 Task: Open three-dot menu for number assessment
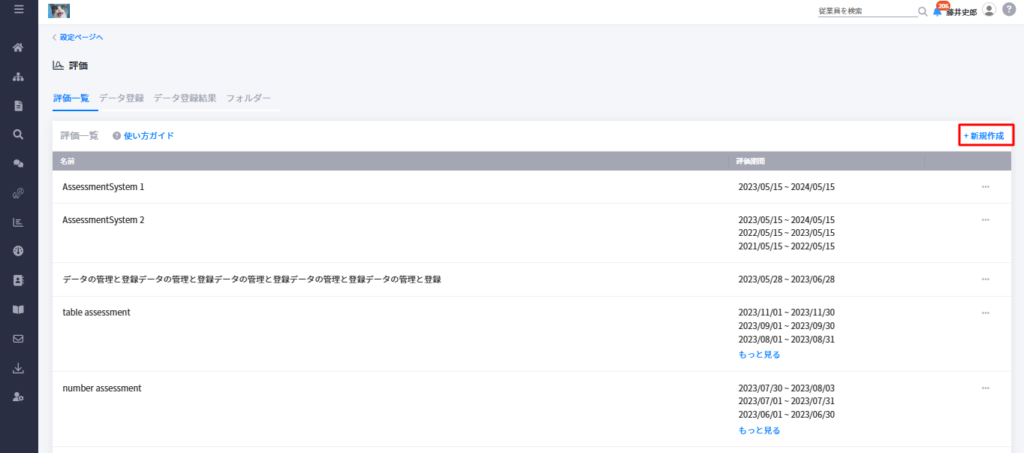tap(985, 388)
